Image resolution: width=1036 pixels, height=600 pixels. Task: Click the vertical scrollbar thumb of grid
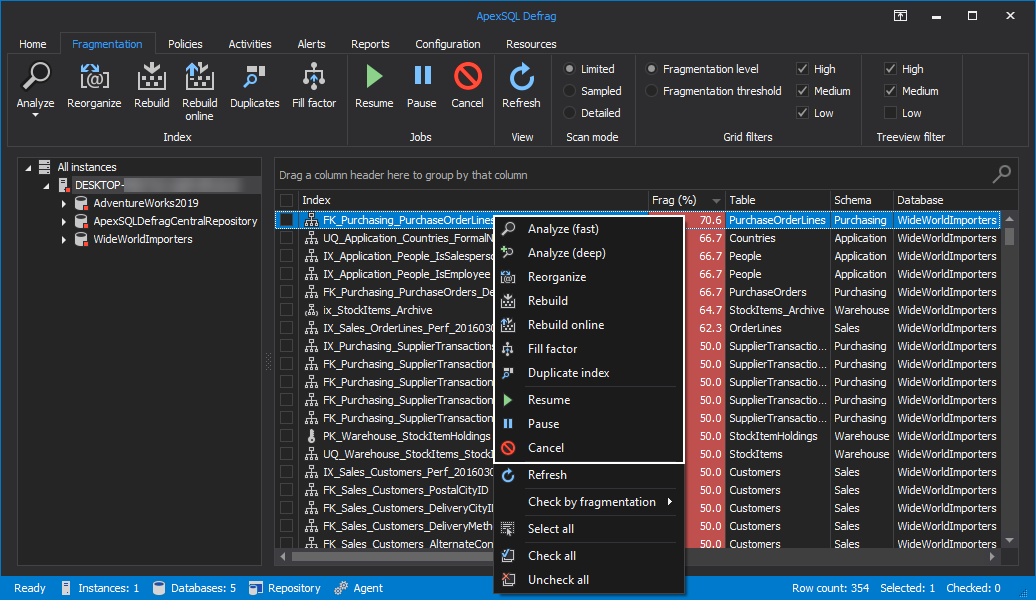coord(1009,237)
